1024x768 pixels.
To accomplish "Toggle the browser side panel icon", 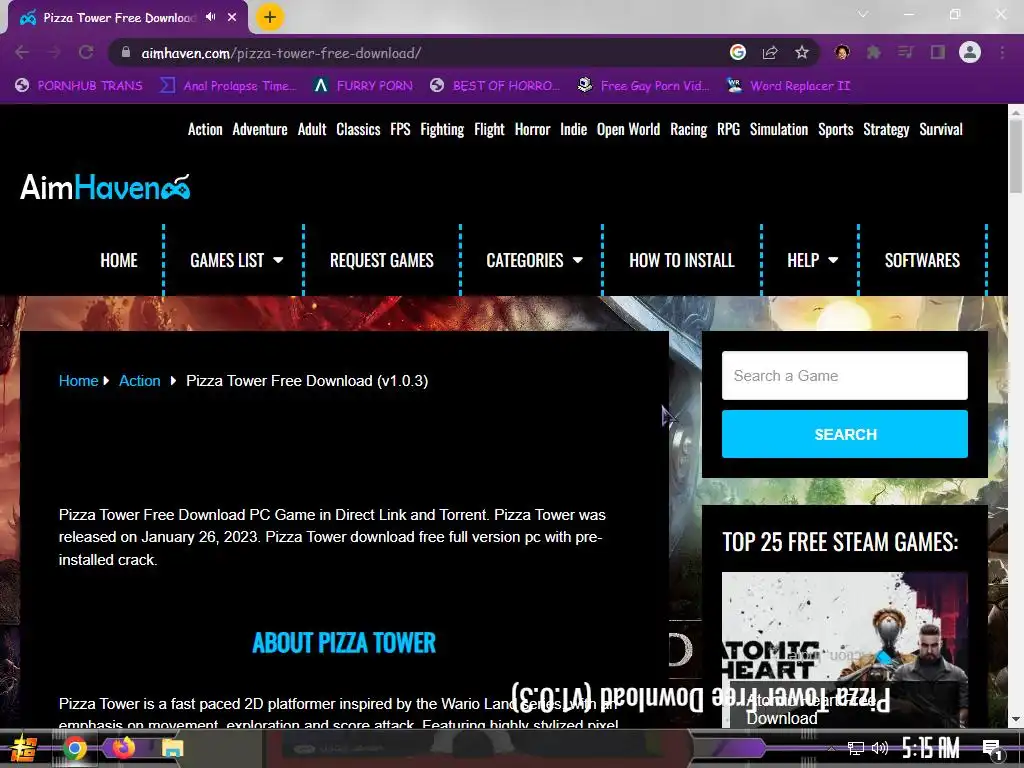I will (937, 53).
